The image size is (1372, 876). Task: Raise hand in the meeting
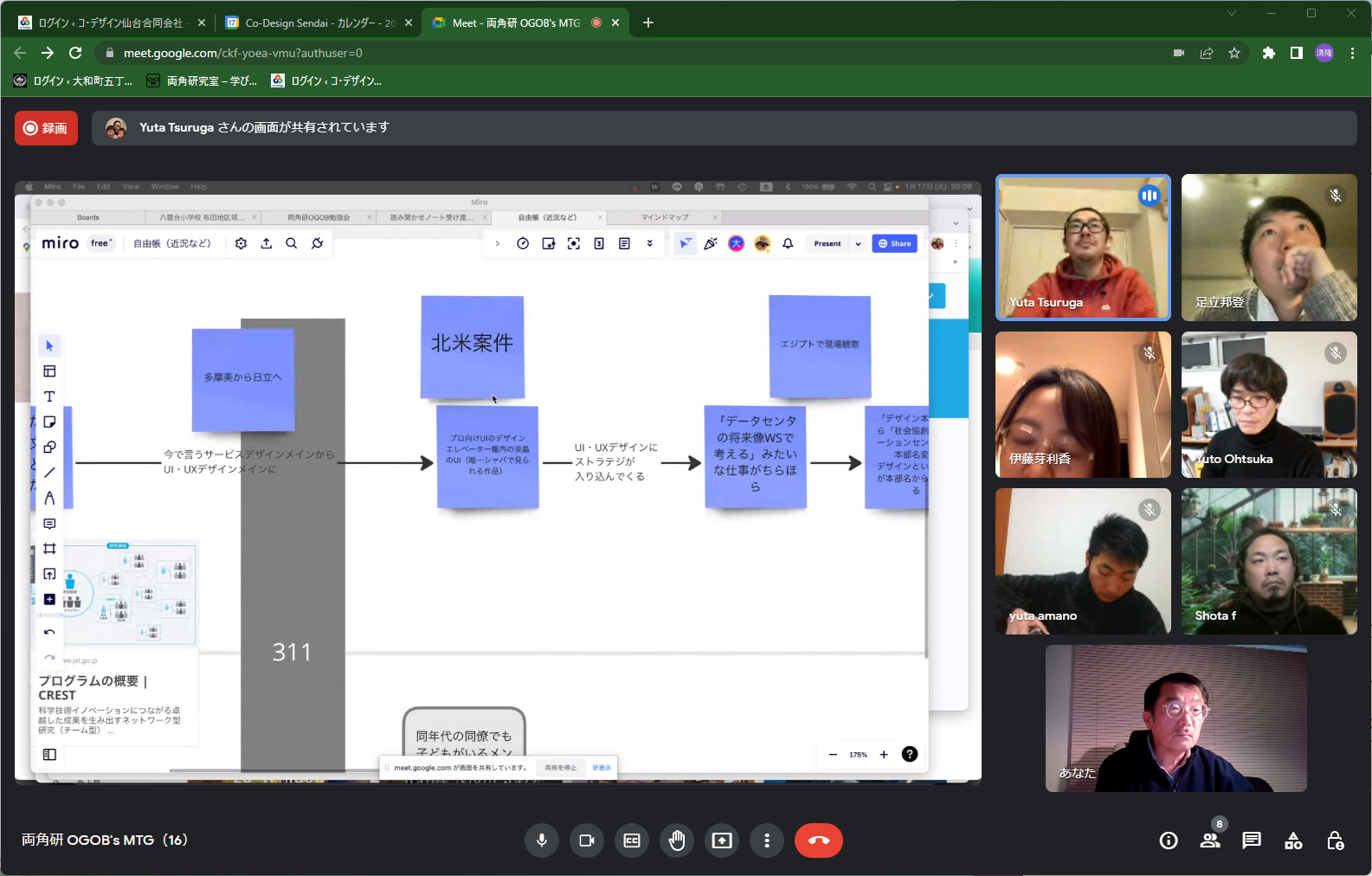coord(677,841)
